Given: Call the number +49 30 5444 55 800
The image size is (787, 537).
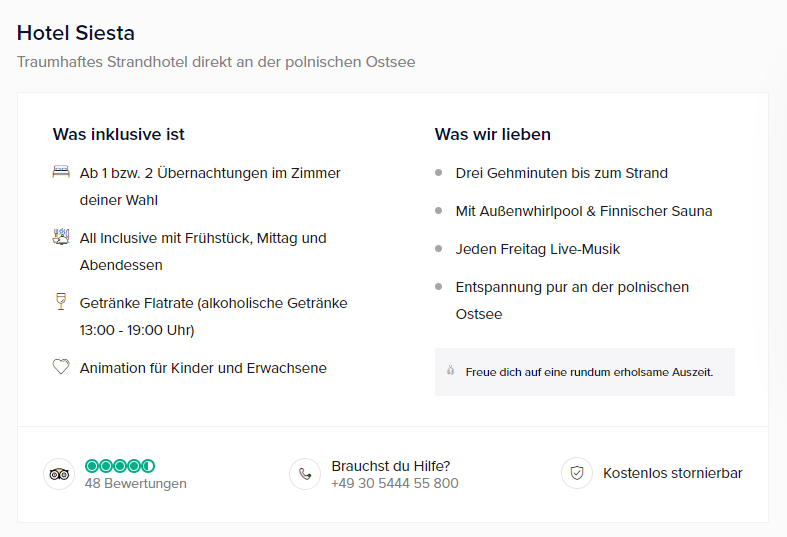Looking at the screenshot, I should [395, 483].
